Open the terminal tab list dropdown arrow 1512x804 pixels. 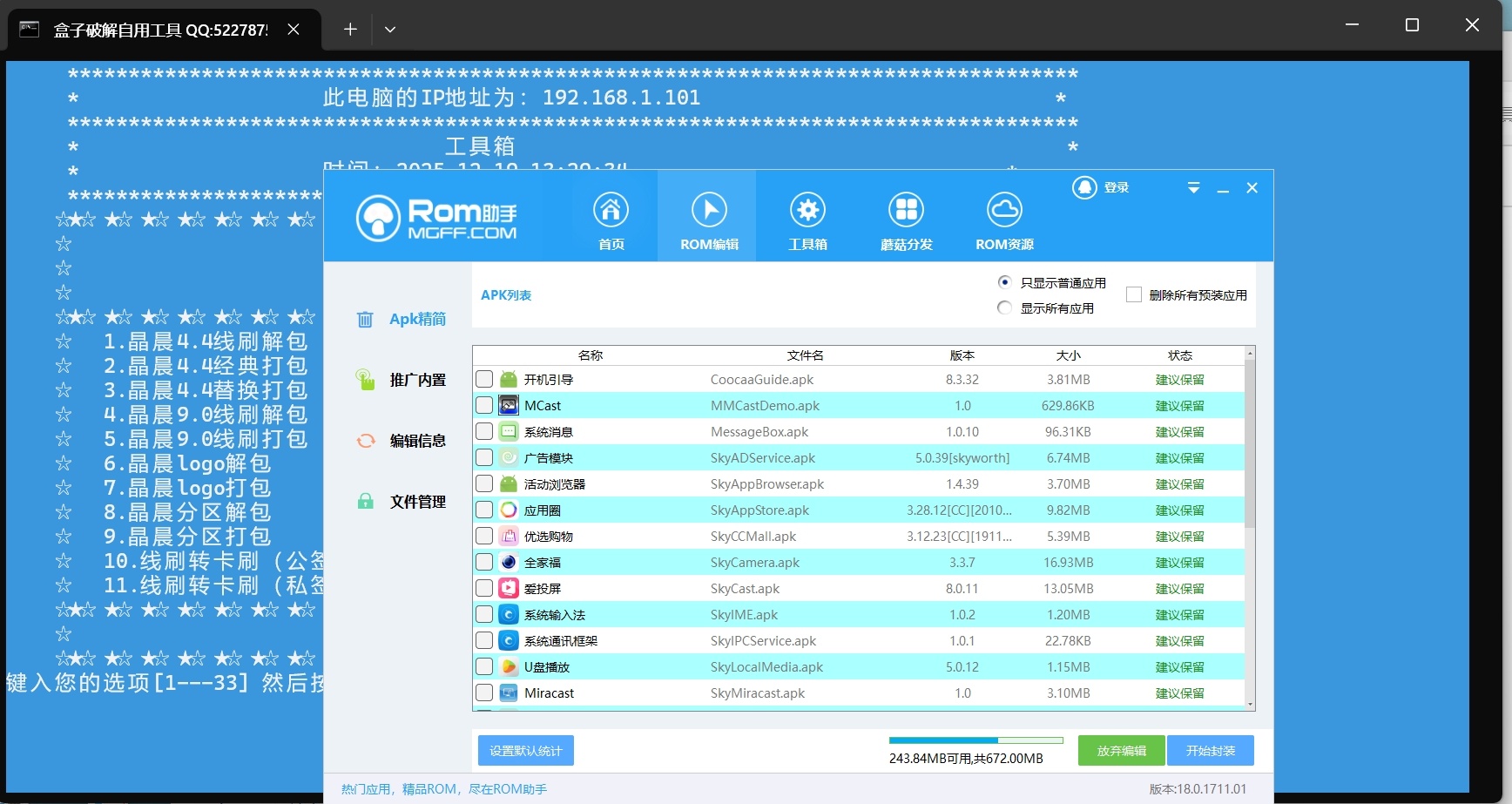click(x=390, y=30)
